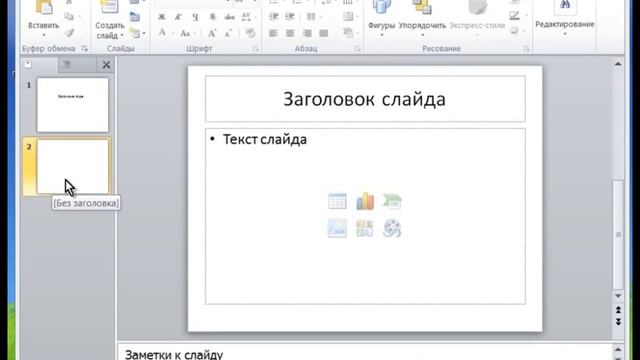
Task: Toggle underline (Ч) formatting
Action: click(x=195, y=17)
